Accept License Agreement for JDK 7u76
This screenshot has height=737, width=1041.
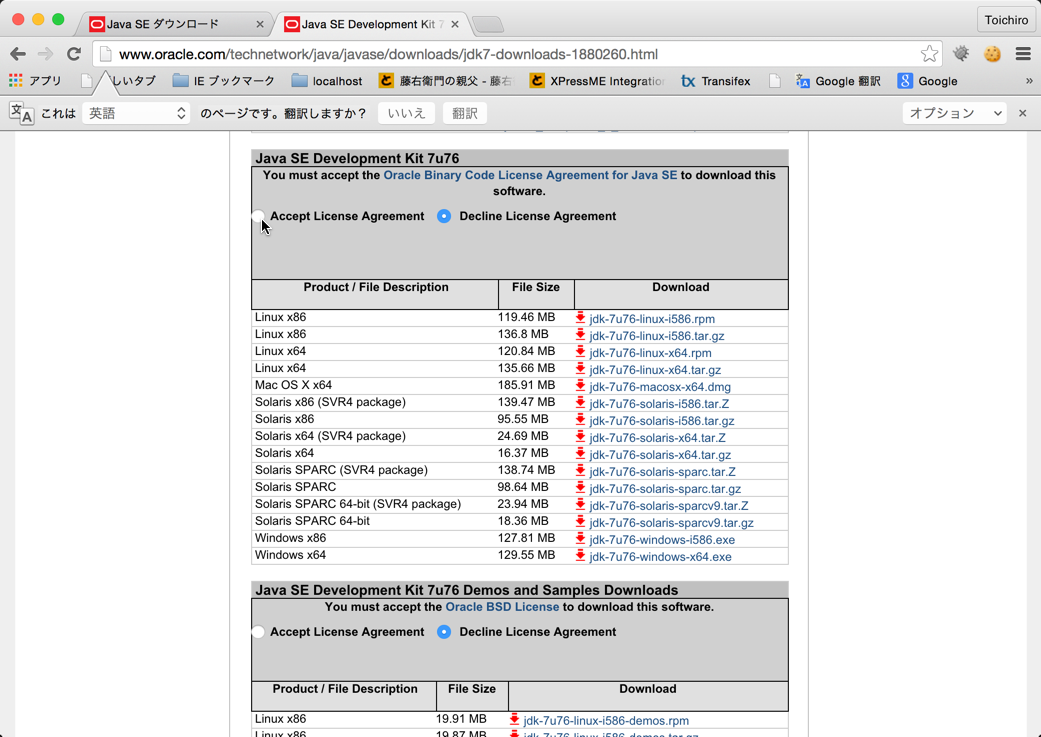click(259, 216)
